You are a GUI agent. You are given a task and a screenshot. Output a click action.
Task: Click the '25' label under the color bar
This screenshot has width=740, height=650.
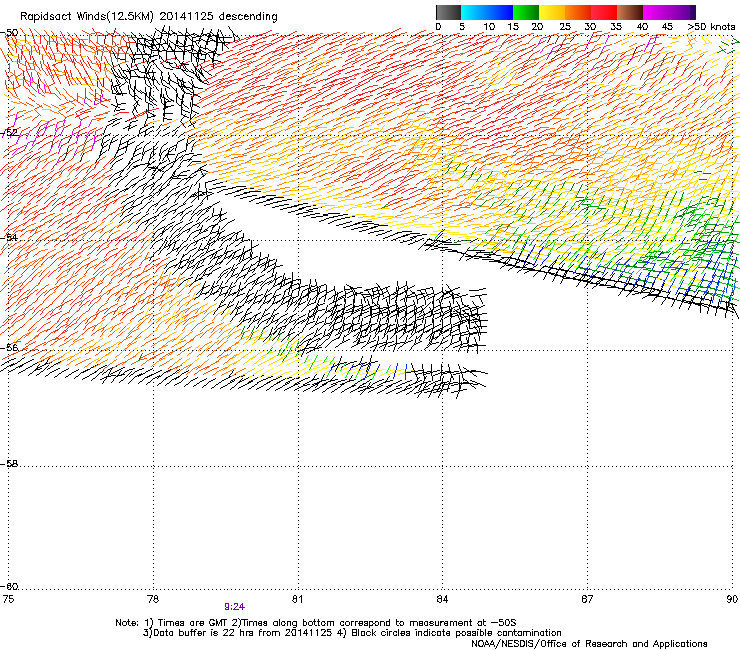pos(565,27)
